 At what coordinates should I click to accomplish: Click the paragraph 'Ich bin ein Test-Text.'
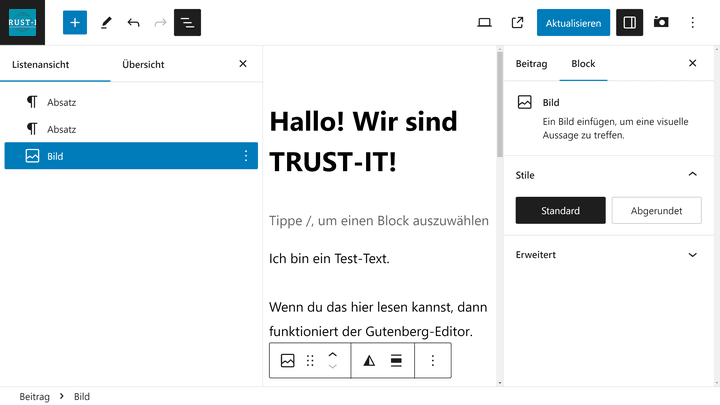point(329,259)
